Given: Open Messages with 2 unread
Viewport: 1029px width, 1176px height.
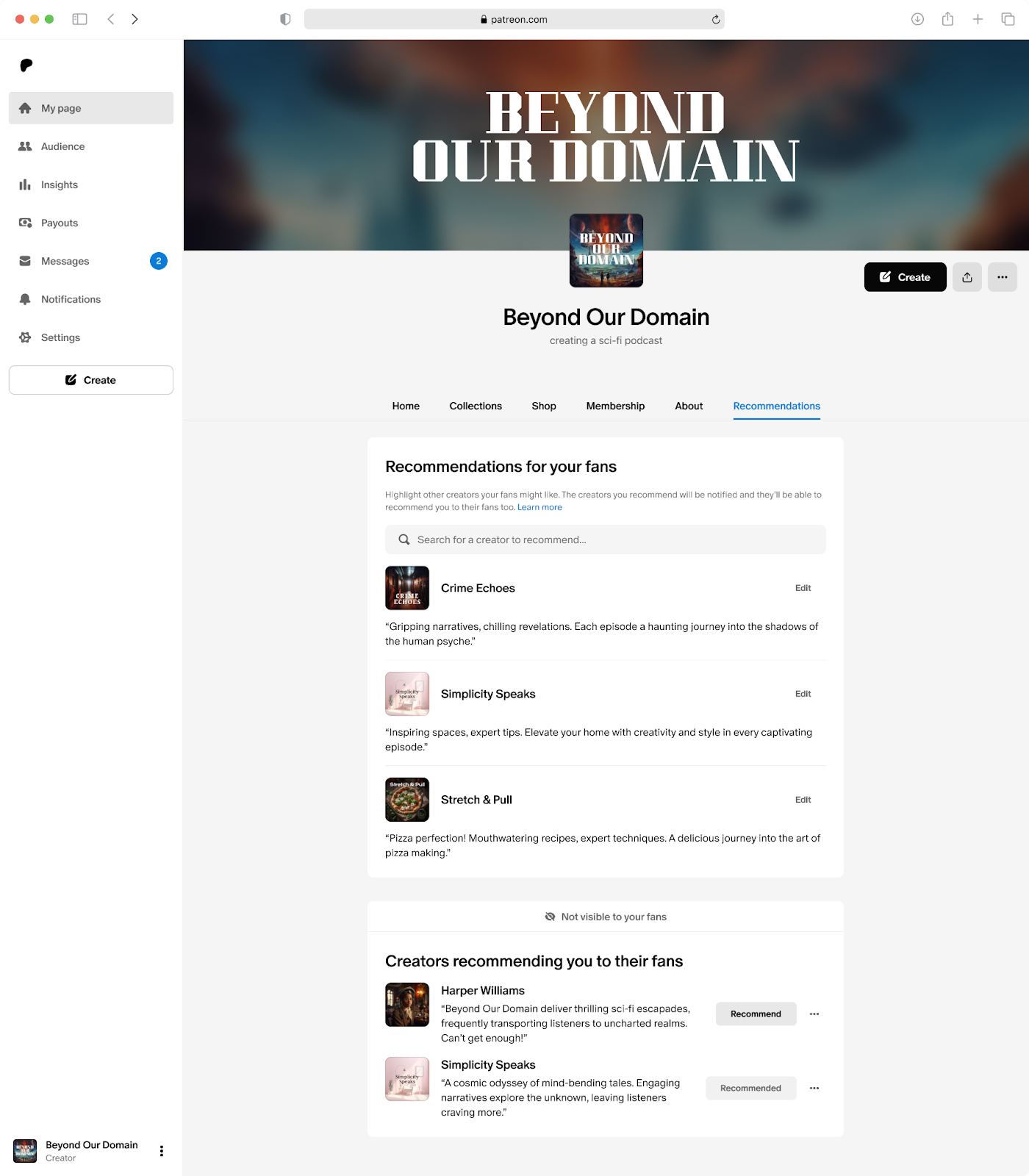Looking at the screenshot, I should (65, 261).
